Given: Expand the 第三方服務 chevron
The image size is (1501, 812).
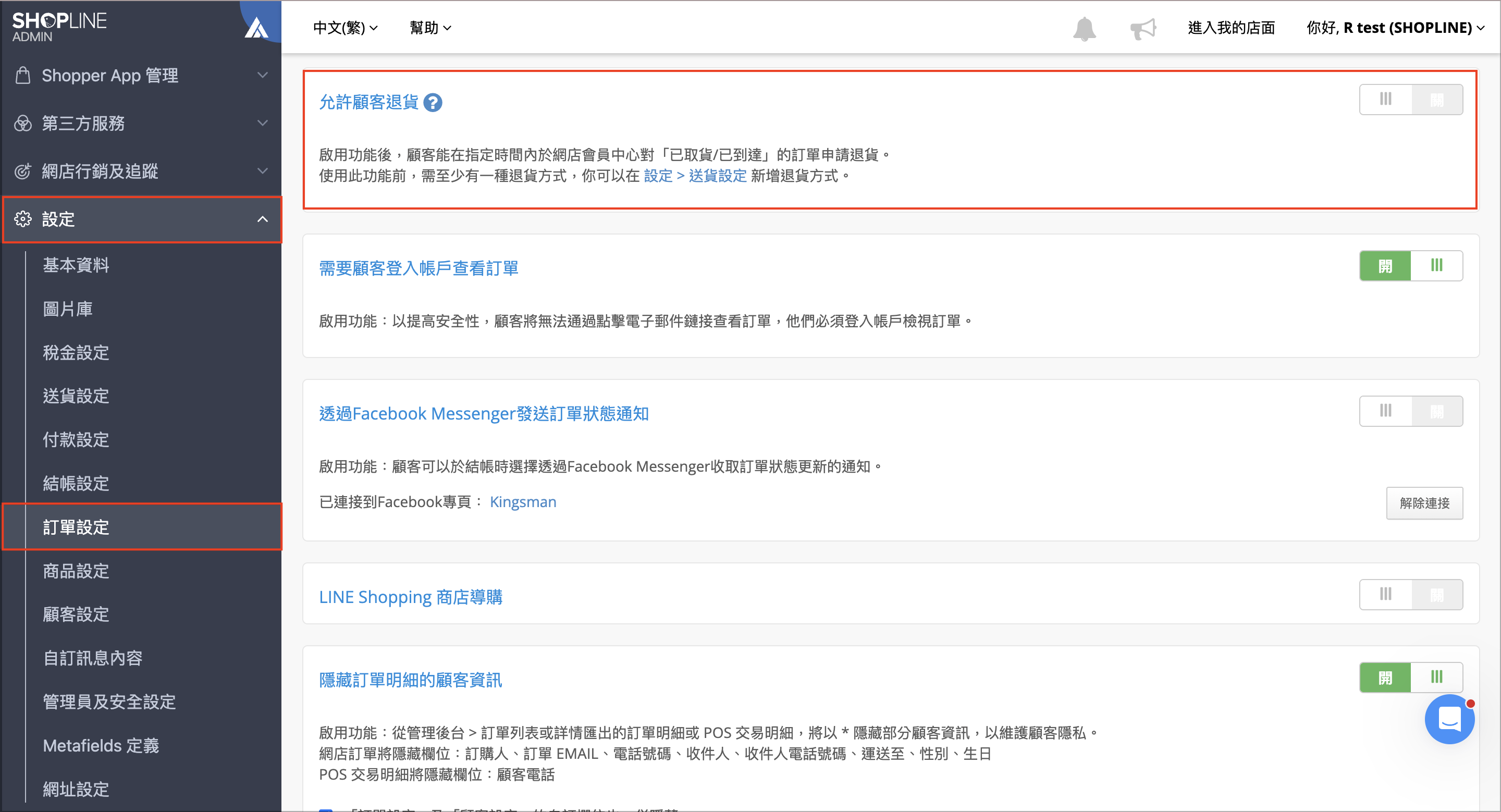Looking at the screenshot, I should 263,123.
